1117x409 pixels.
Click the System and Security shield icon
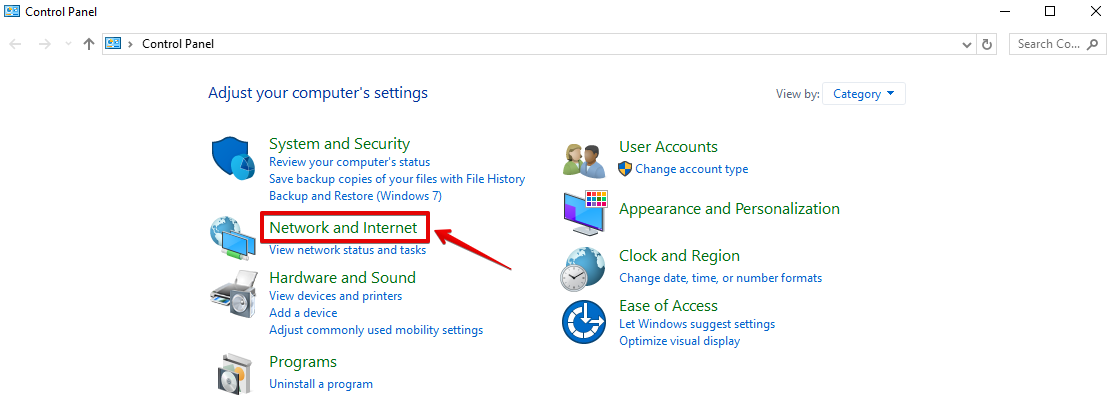pyautogui.click(x=235, y=160)
